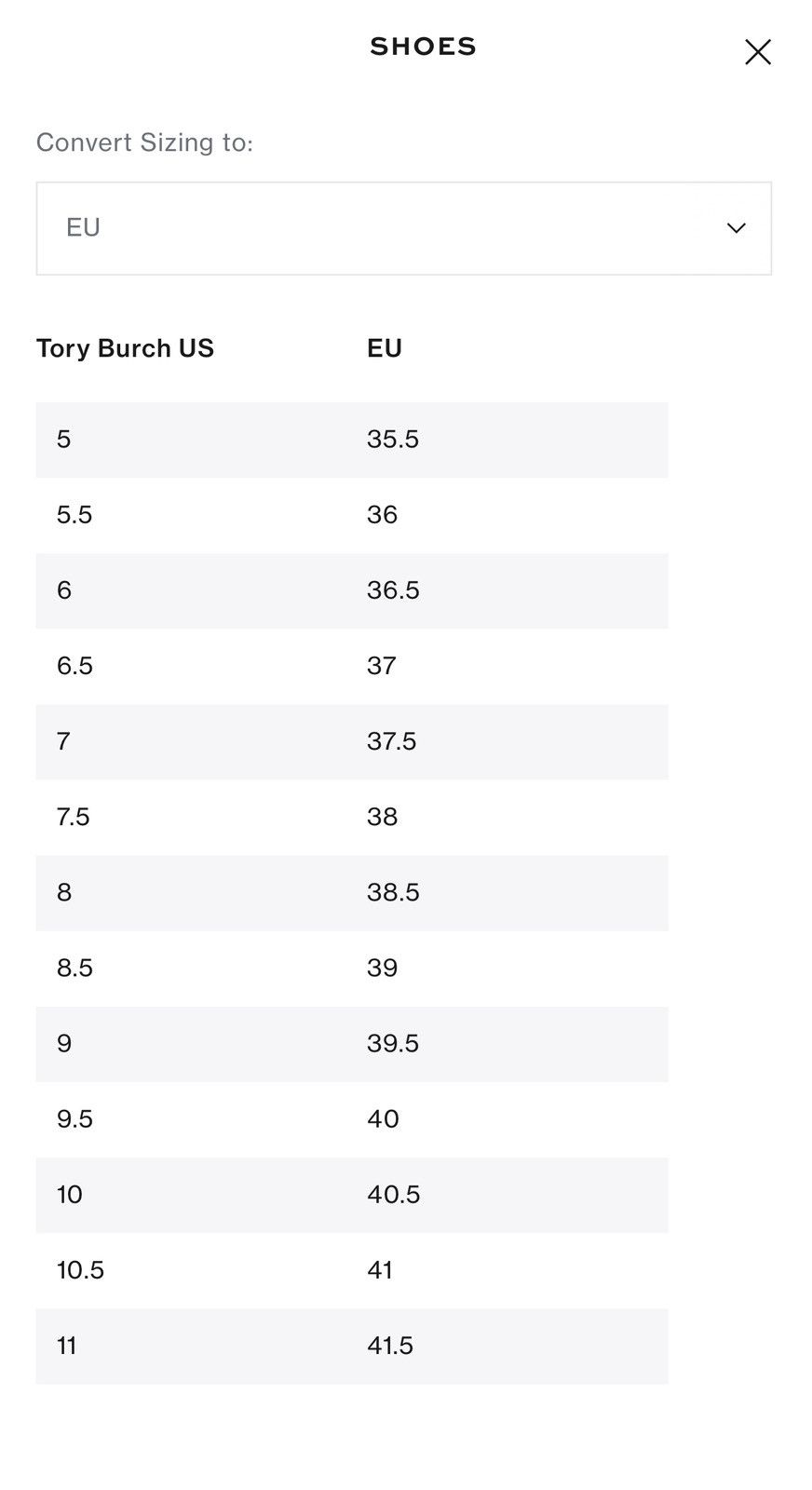This screenshot has height=1490, width=812.
Task: Click the EU 40.5 value
Action: coord(393,1194)
